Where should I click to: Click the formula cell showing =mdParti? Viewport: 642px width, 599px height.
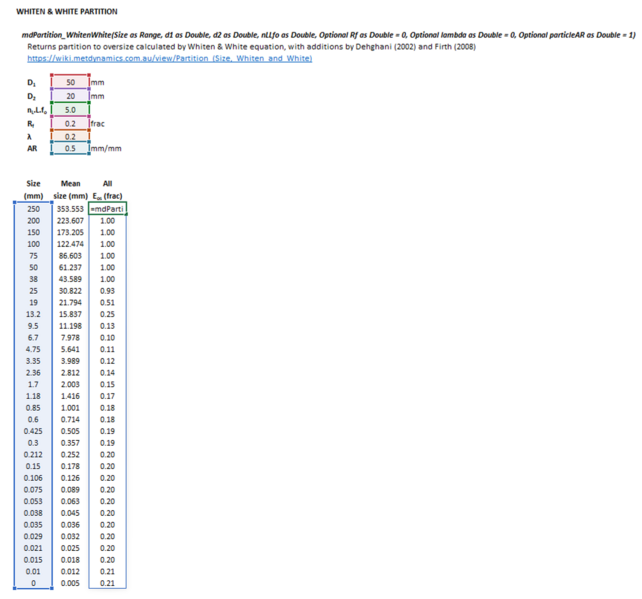110,208
